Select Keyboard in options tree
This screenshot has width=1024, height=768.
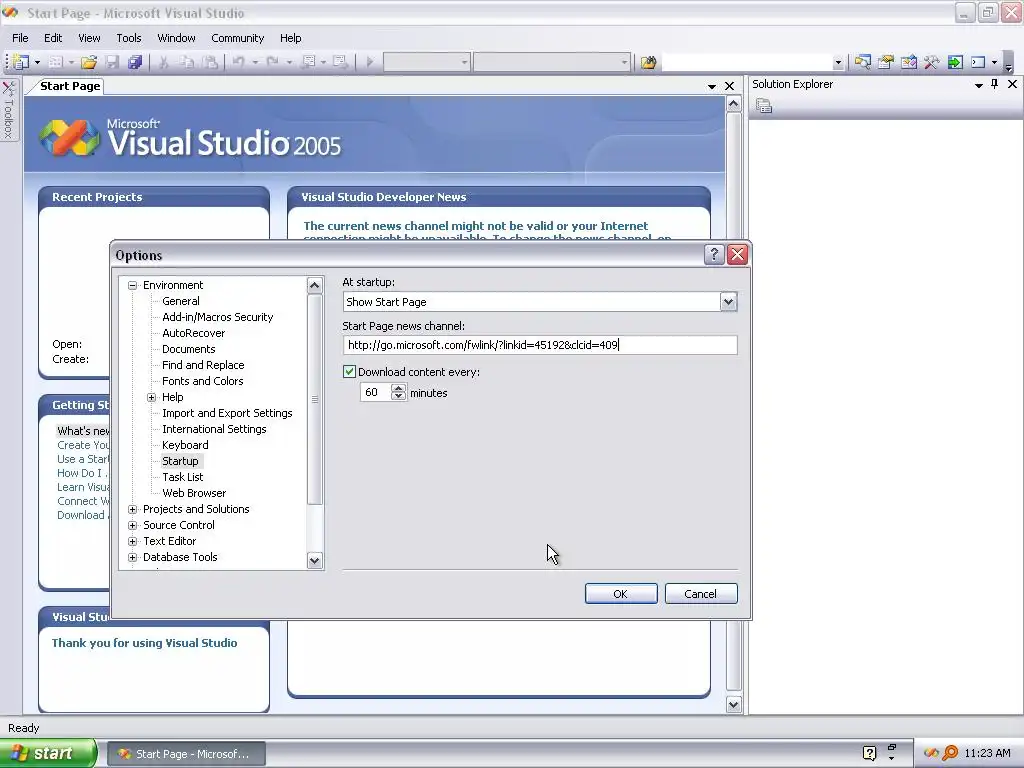point(185,445)
